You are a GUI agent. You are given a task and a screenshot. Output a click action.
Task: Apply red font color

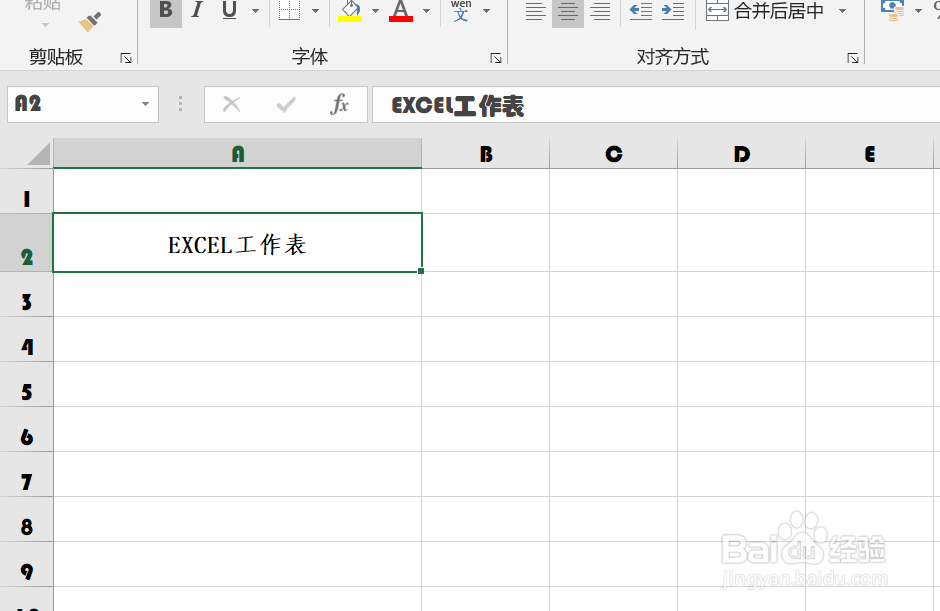point(400,11)
